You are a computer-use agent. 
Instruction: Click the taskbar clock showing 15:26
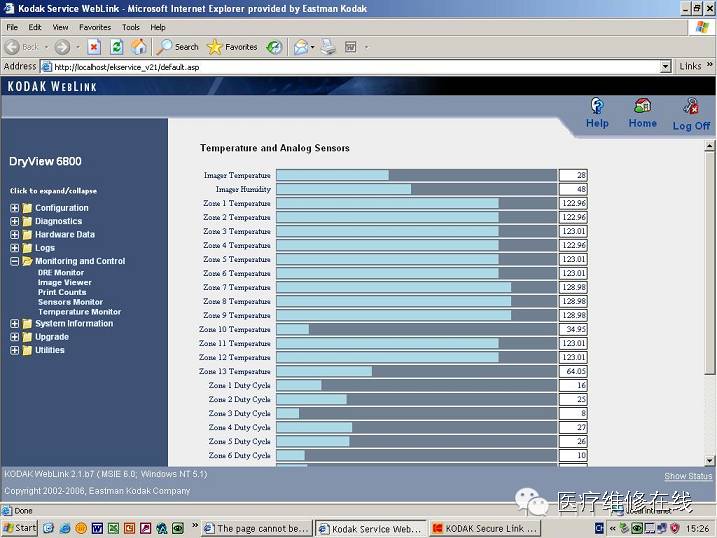point(697,528)
